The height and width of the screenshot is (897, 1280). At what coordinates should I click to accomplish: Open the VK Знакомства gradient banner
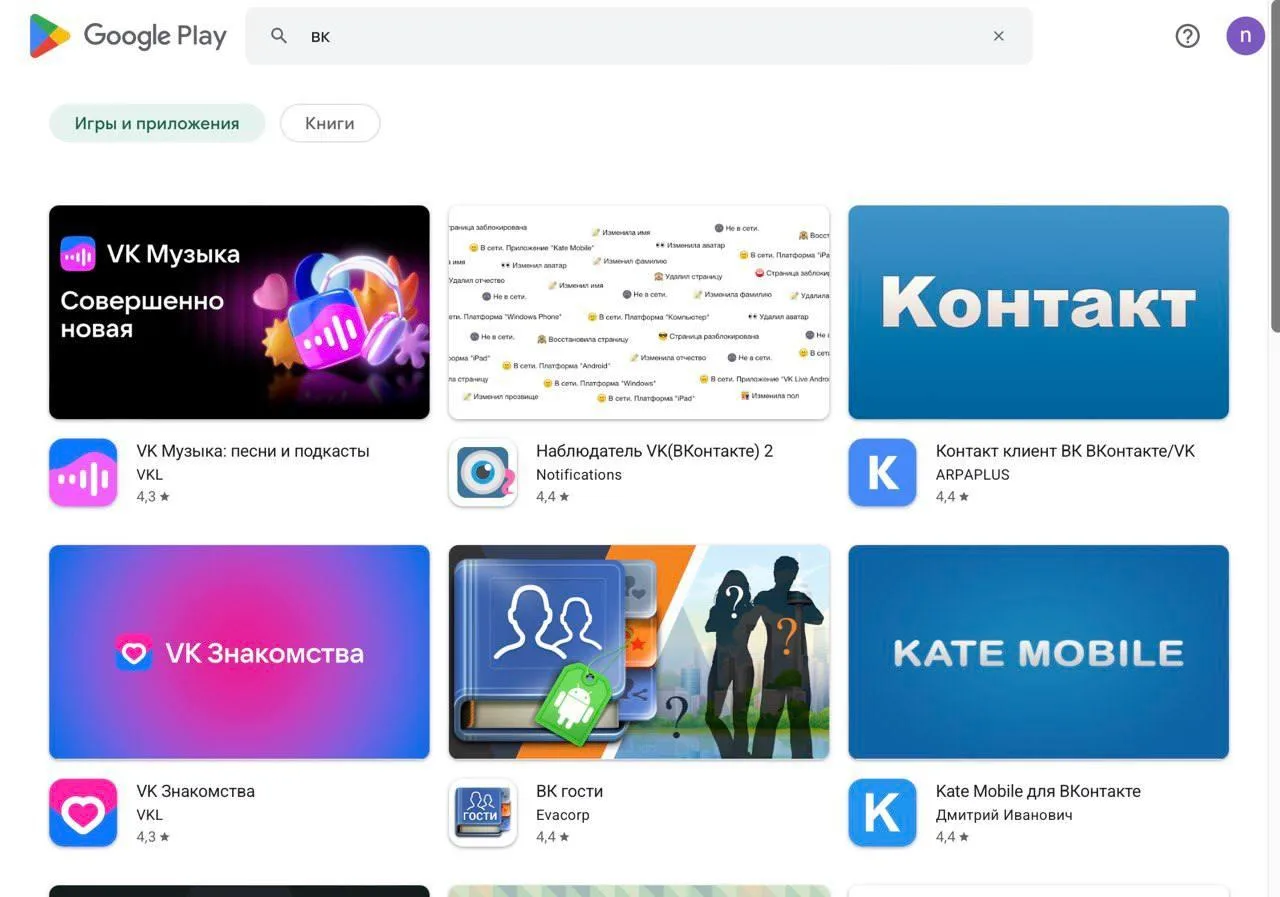point(239,652)
